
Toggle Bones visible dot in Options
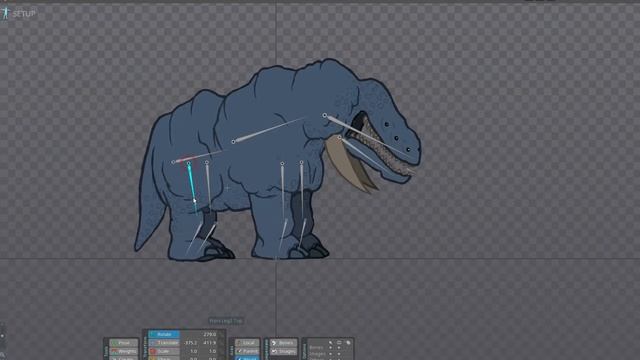(x=339, y=348)
